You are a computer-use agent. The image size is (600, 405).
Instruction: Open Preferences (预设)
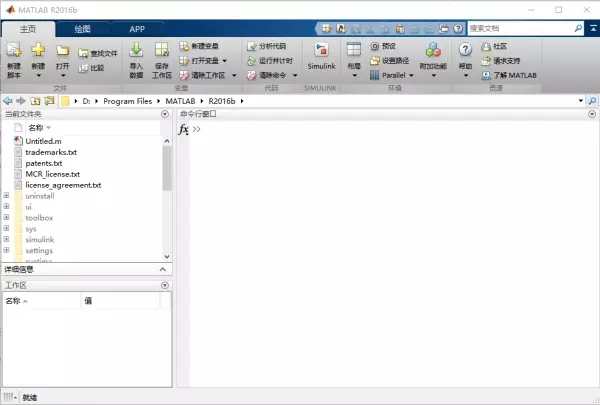pos(383,46)
